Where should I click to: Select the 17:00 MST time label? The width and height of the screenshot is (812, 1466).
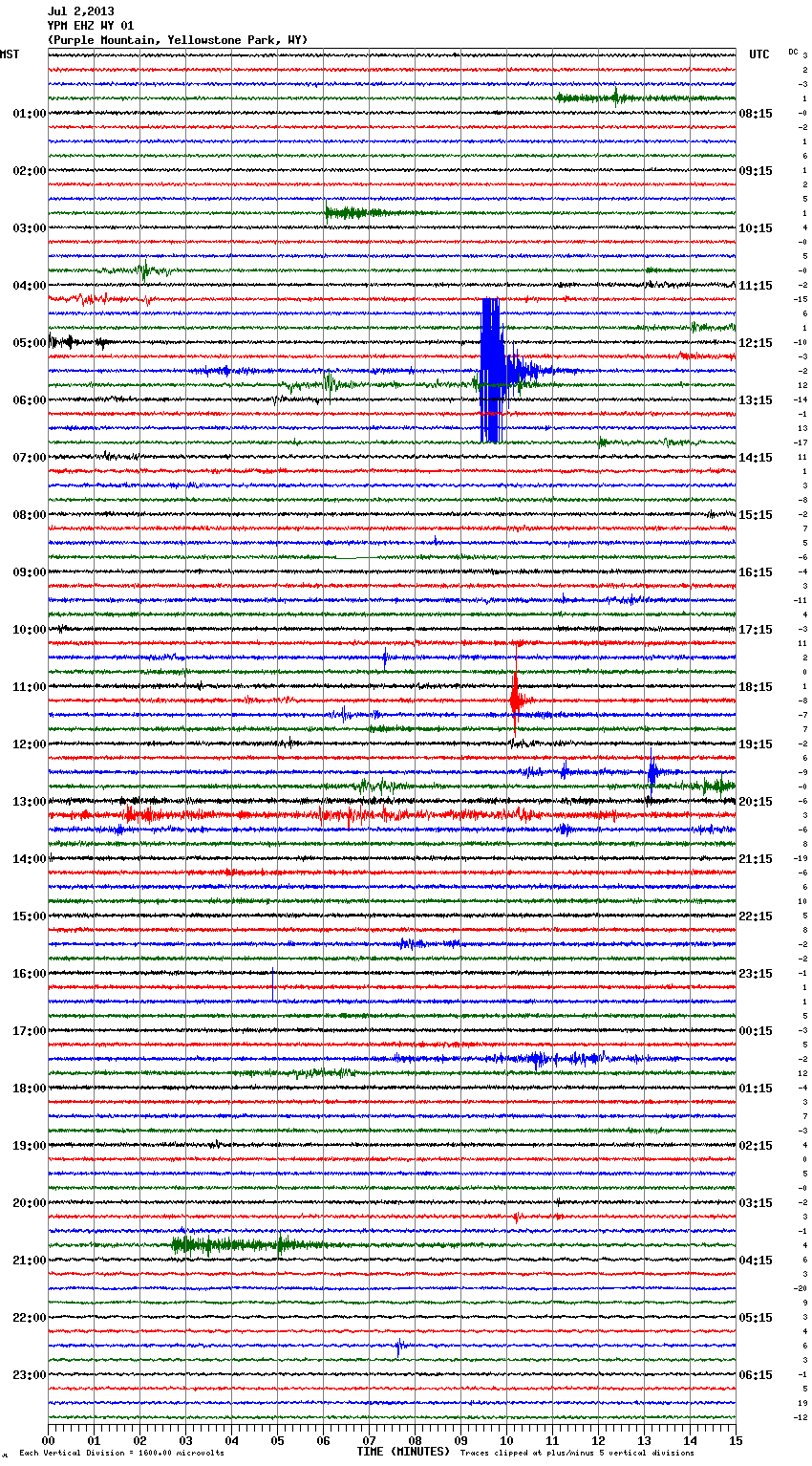click(x=30, y=1031)
